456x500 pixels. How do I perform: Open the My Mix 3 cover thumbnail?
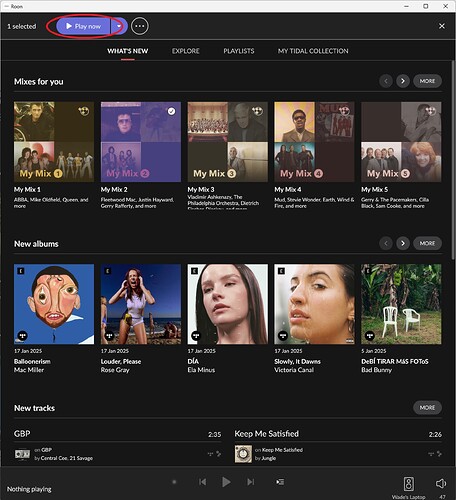click(x=228, y=142)
